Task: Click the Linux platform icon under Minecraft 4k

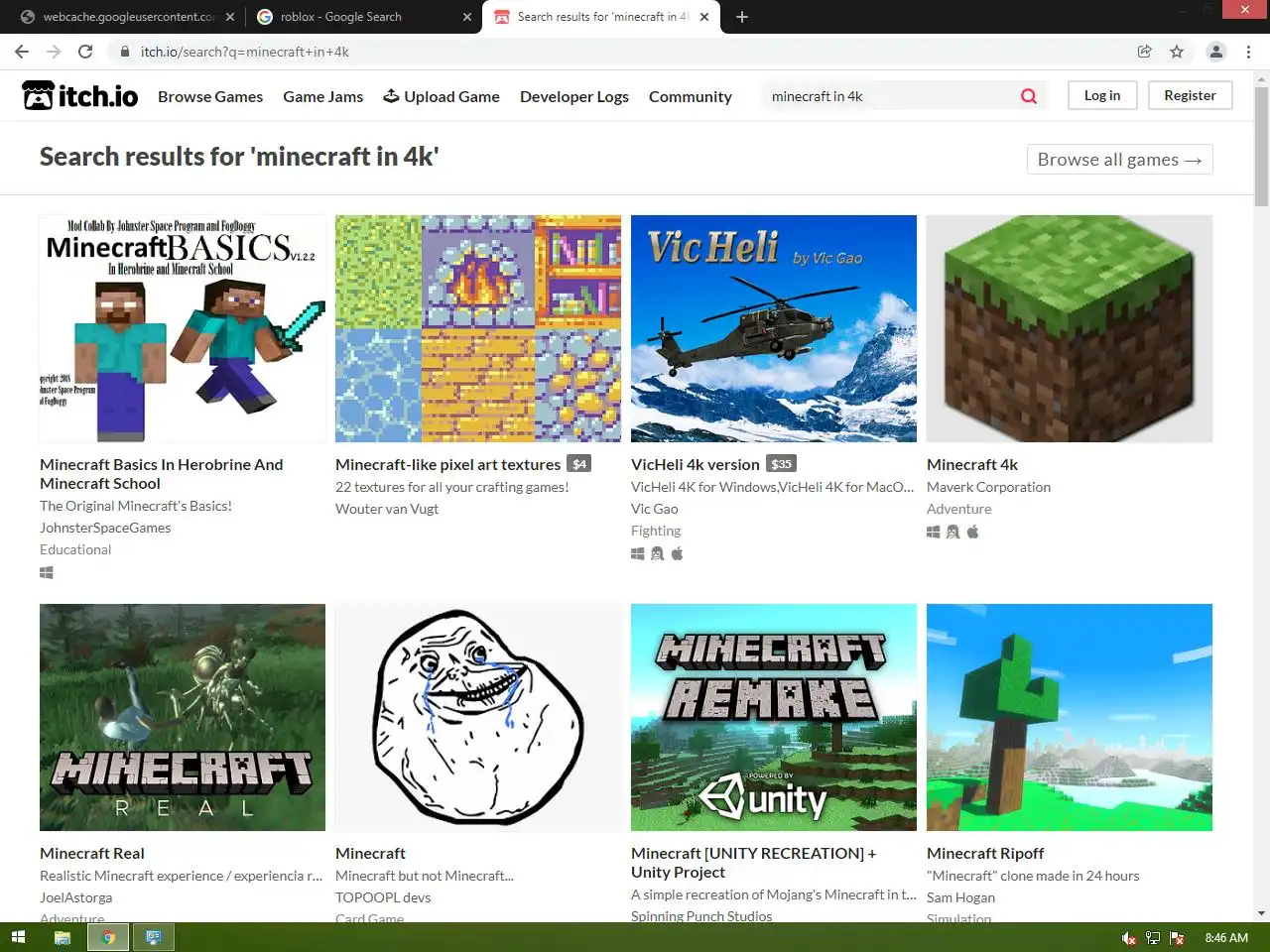Action: point(952,532)
